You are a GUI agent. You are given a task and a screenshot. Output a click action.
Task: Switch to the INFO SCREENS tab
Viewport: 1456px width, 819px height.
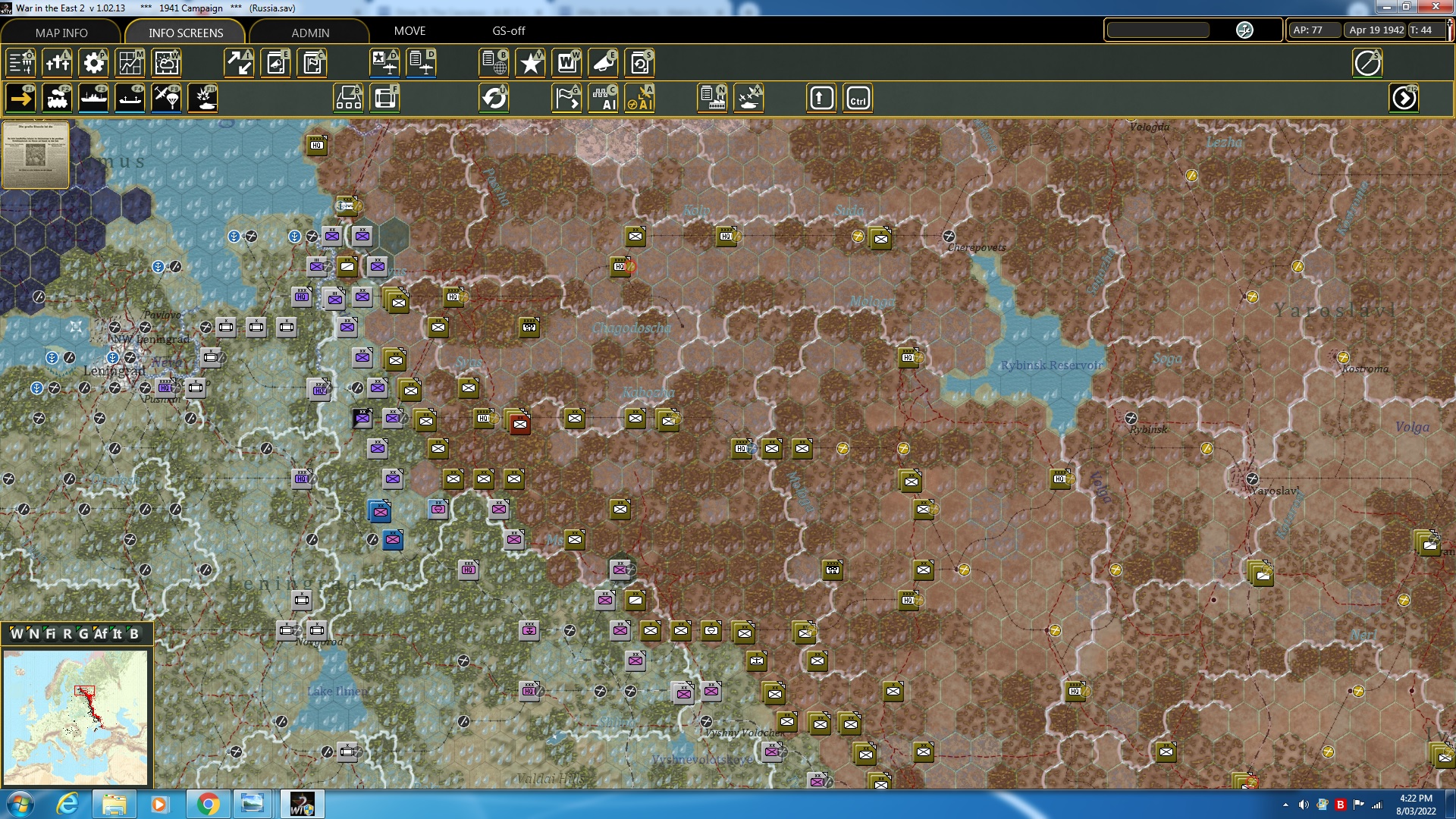pyautogui.click(x=186, y=33)
